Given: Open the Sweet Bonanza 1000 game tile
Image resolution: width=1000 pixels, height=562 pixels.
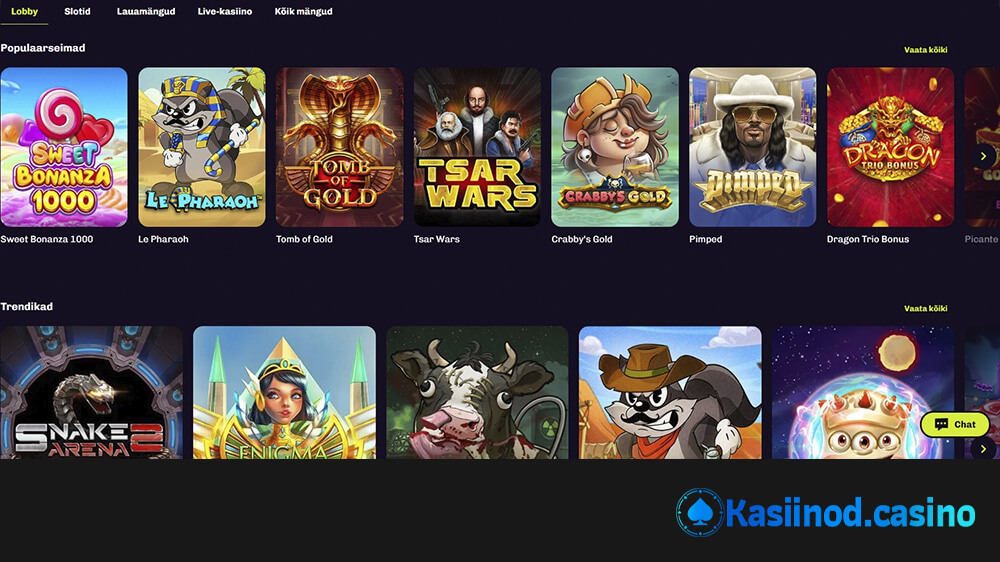Looking at the screenshot, I should tap(64, 147).
